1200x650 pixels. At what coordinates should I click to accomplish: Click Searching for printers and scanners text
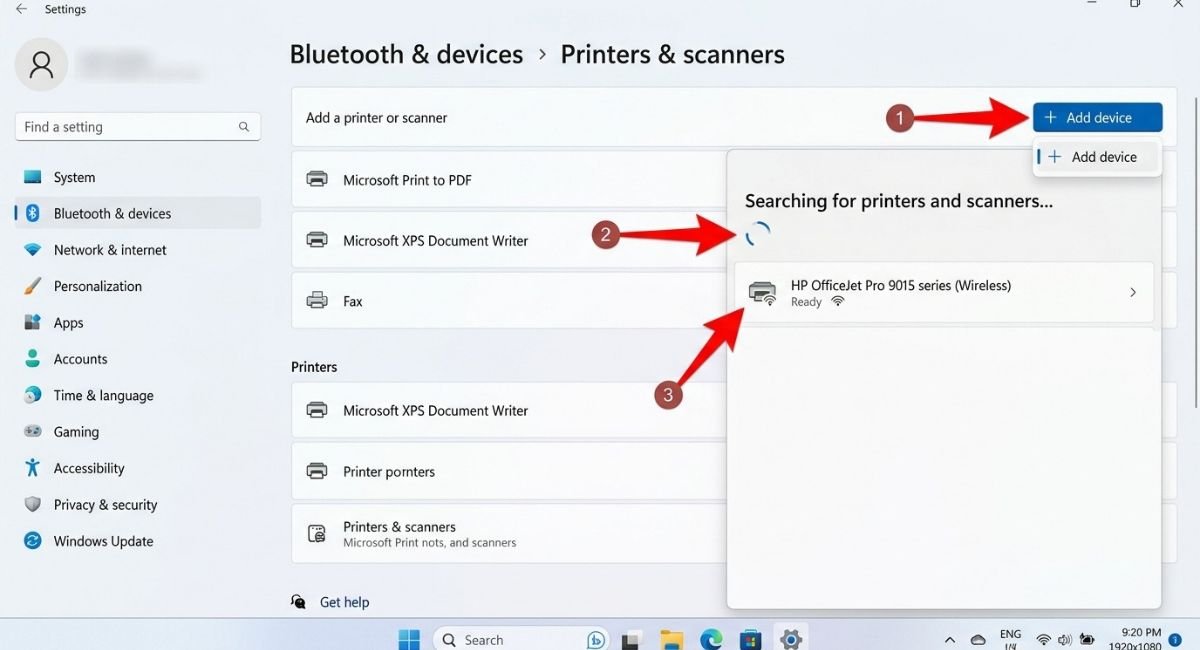(899, 201)
